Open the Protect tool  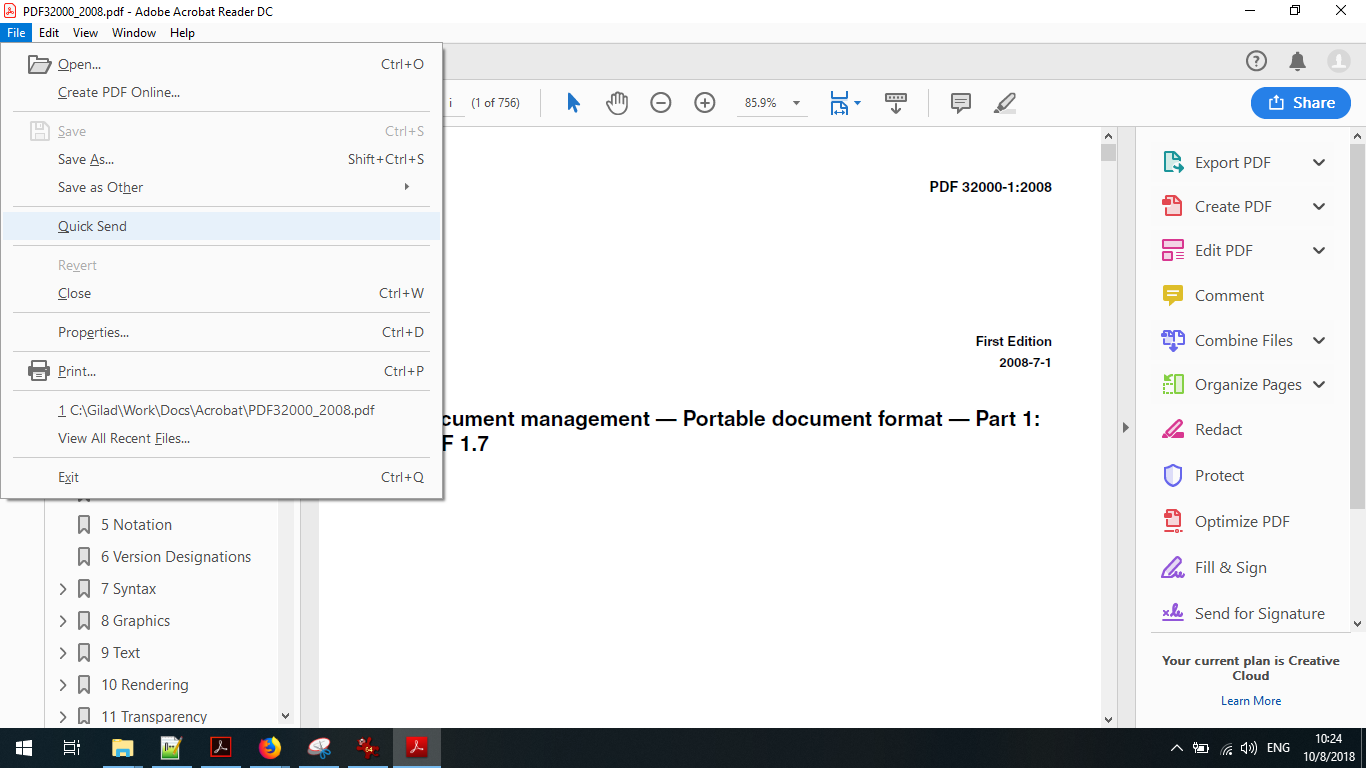1218,475
